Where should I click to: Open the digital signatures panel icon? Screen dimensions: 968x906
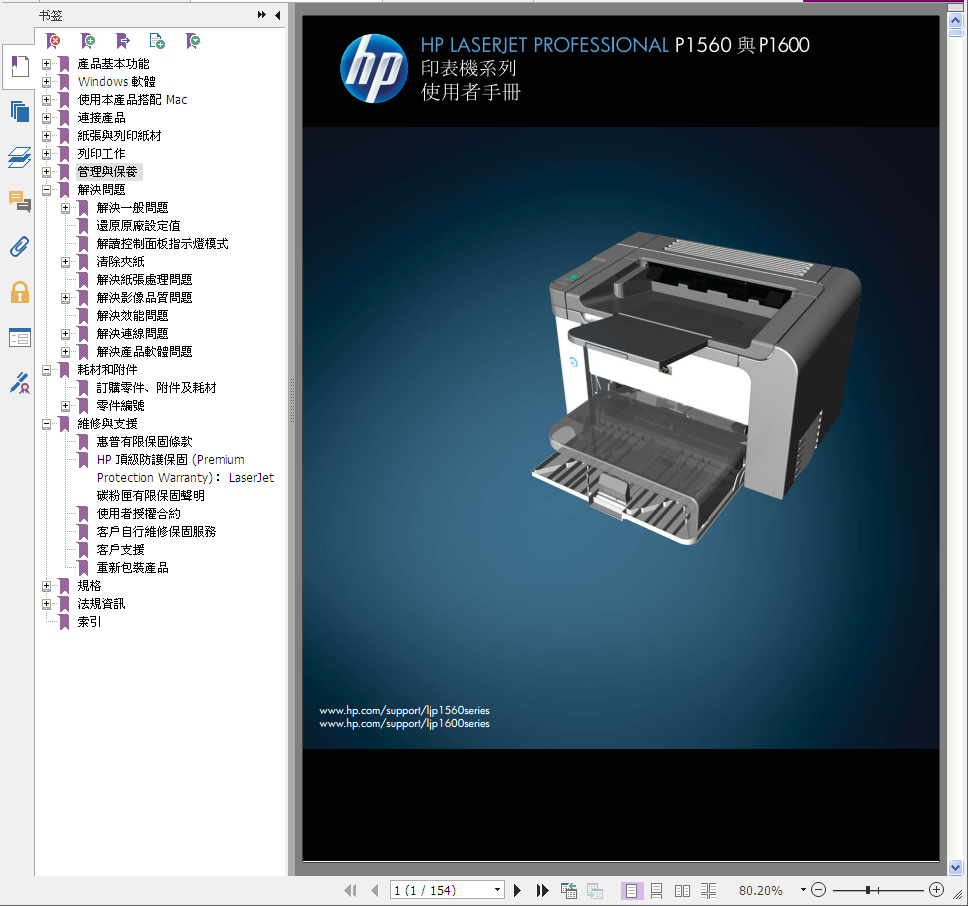(20, 383)
